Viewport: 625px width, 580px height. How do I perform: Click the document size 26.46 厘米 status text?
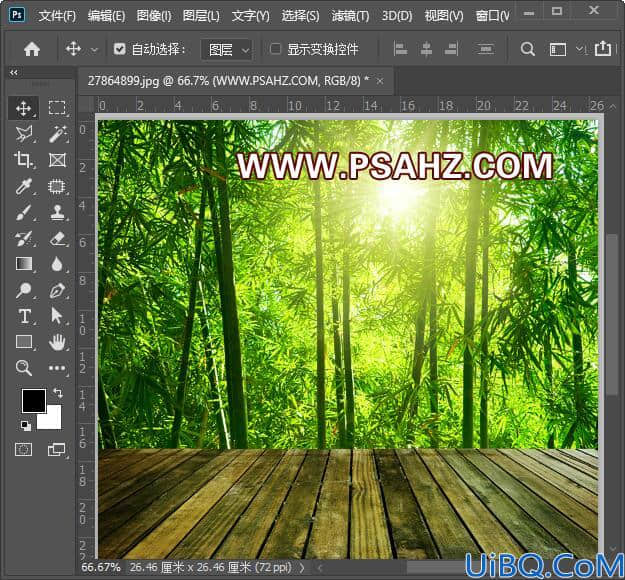click(211, 567)
